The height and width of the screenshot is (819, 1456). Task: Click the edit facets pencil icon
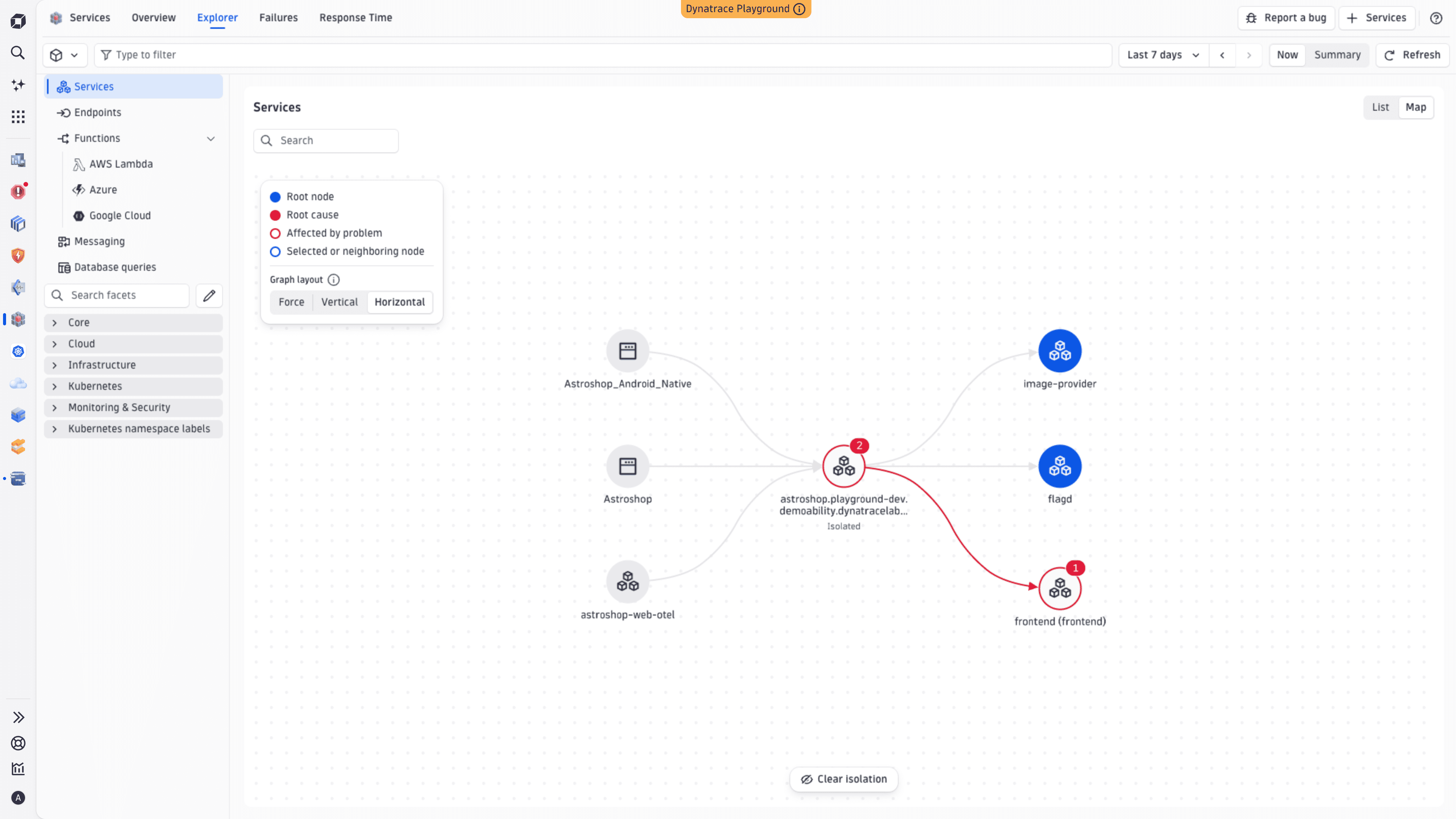(x=209, y=295)
